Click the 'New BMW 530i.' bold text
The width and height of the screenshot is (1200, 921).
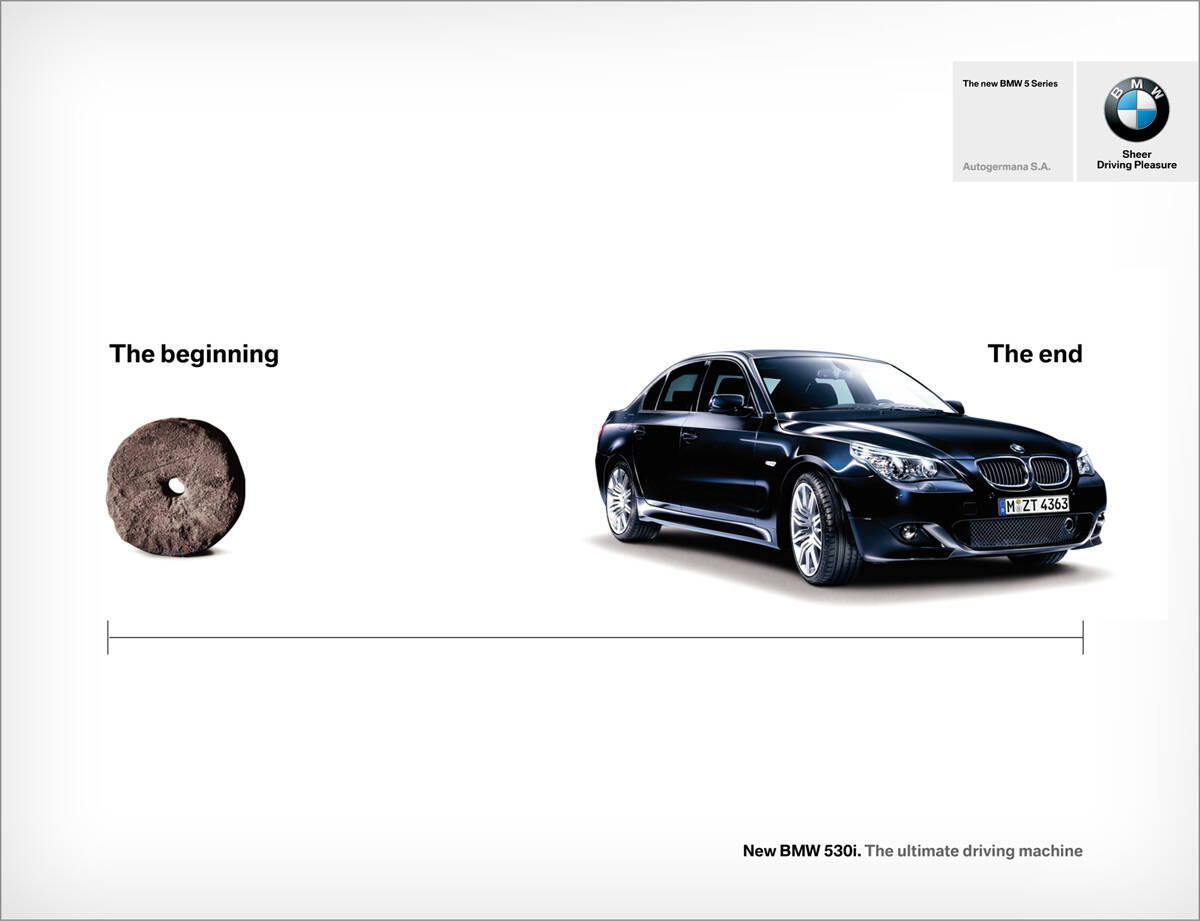(x=801, y=852)
